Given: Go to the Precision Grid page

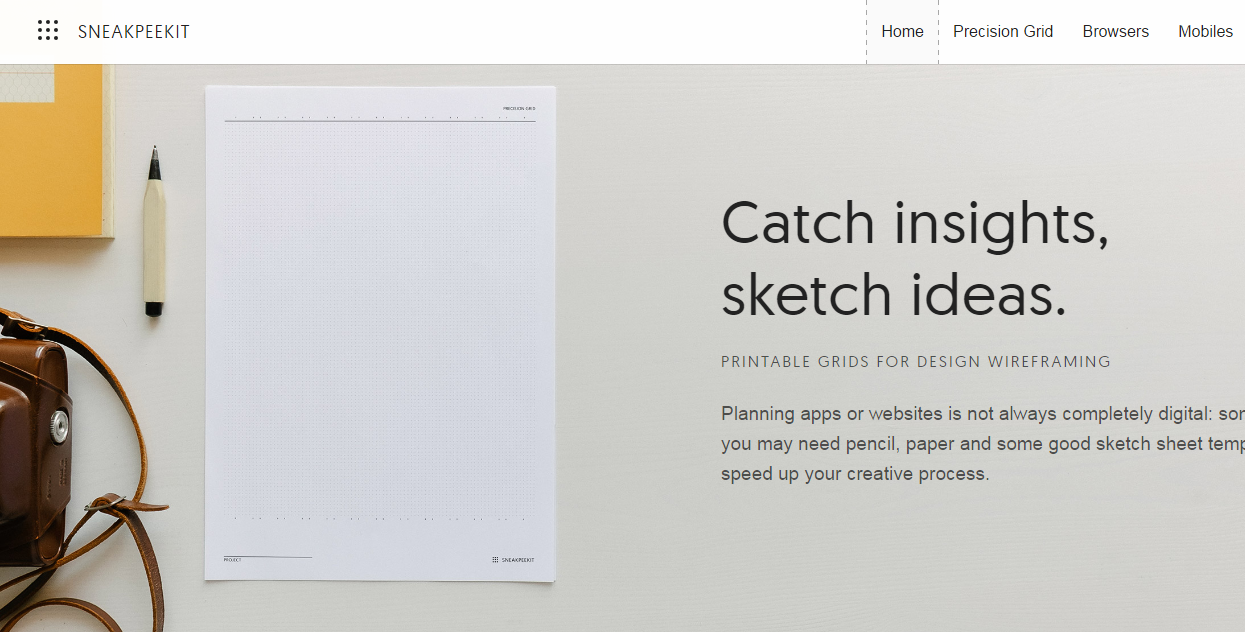Looking at the screenshot, I should click(x=1002, y=32).
